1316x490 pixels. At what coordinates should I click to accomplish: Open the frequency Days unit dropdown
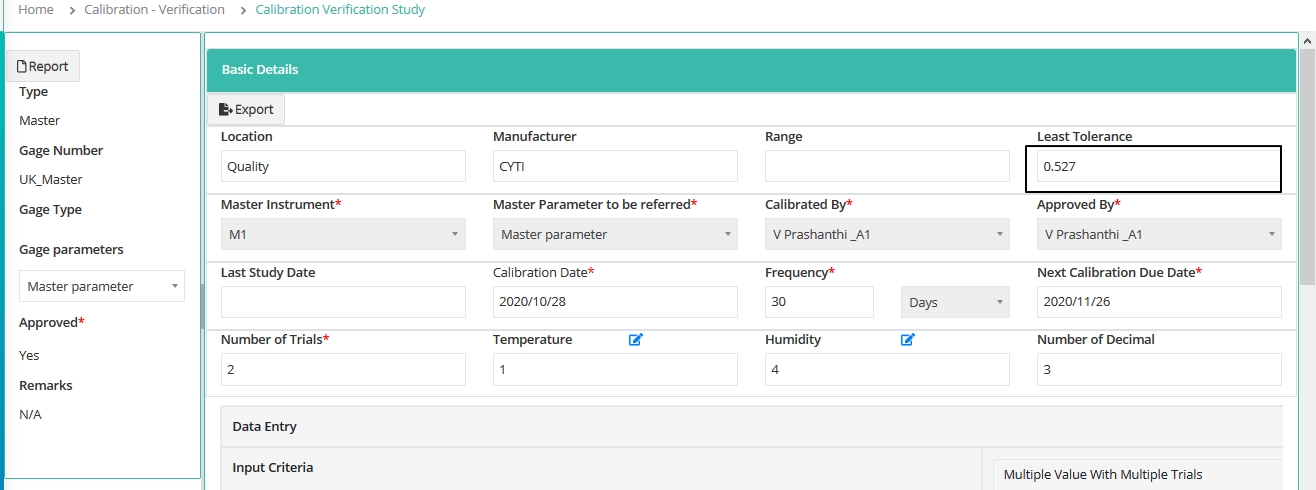(955, 302)
